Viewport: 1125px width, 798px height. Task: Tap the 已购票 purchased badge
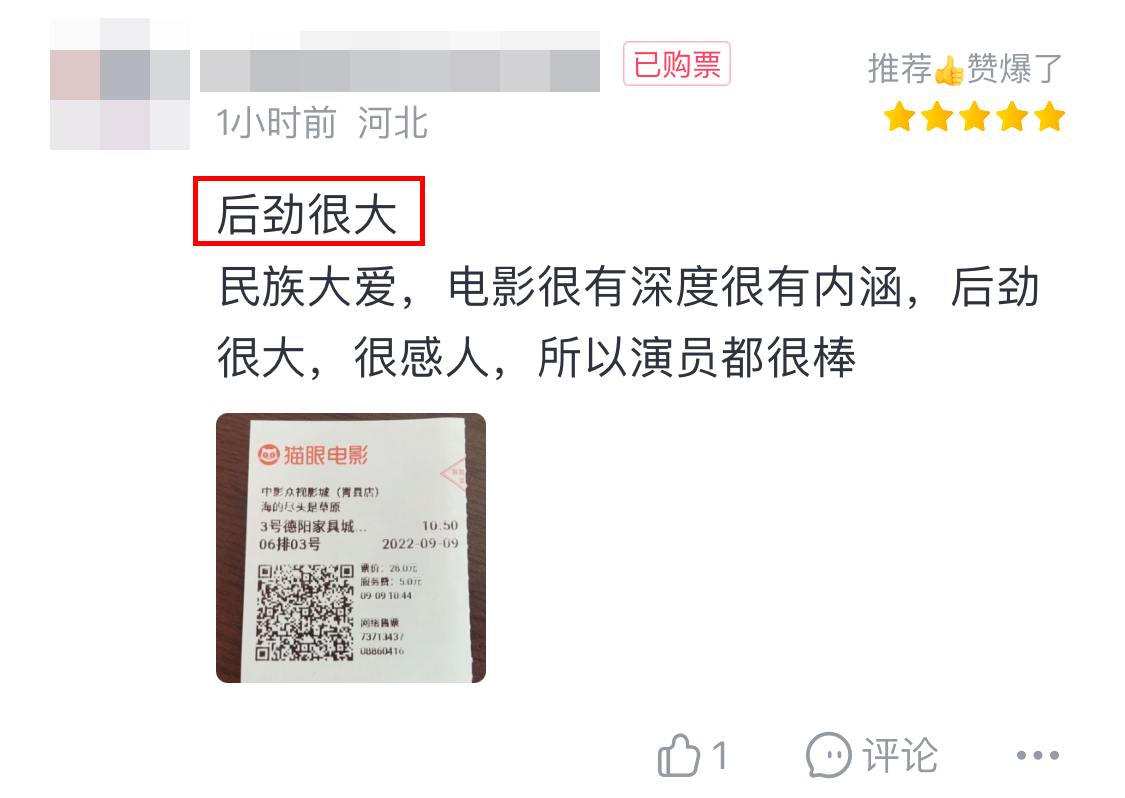(x=677, y=64)
